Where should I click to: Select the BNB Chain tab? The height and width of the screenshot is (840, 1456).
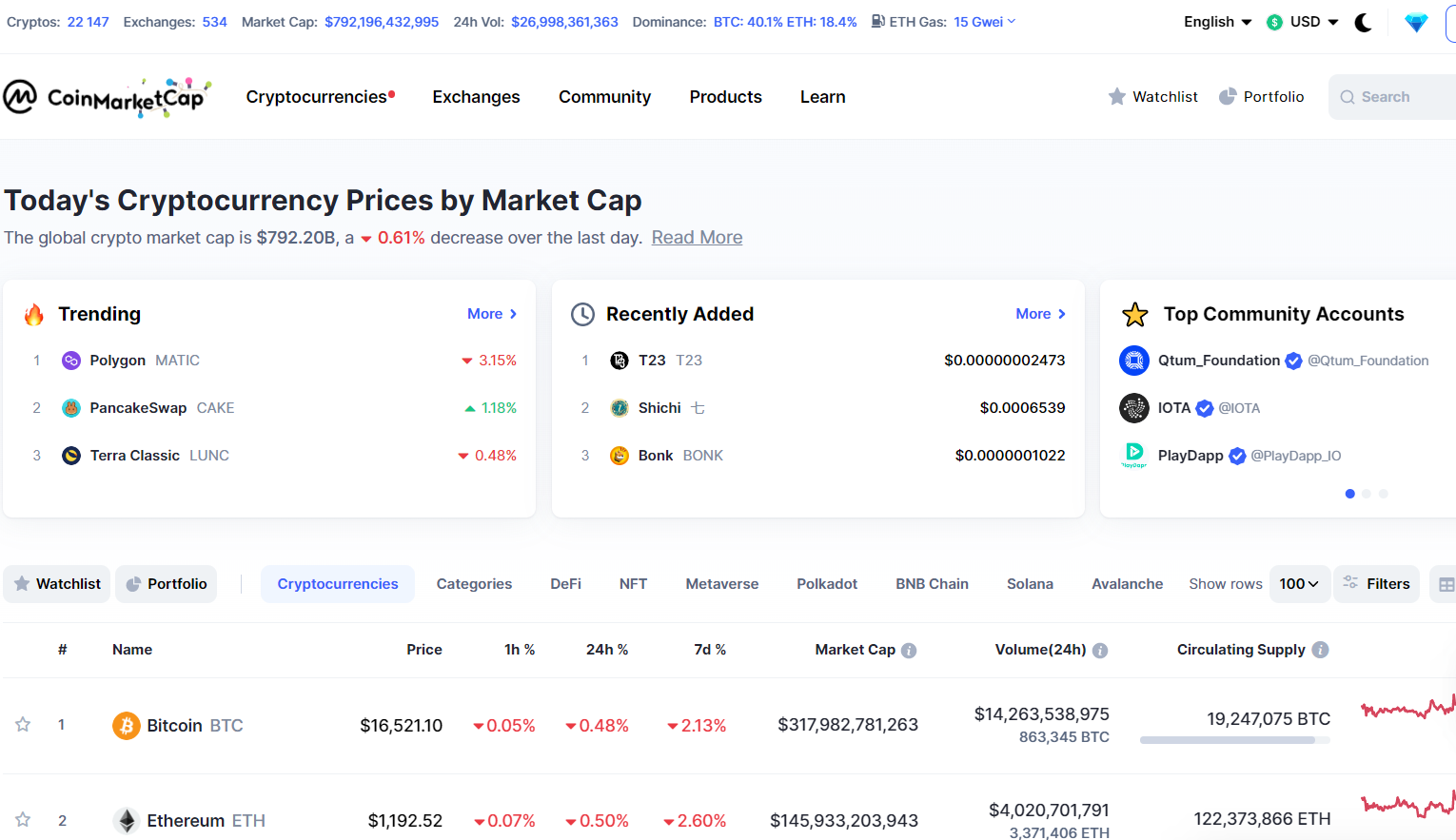[932, 584]
